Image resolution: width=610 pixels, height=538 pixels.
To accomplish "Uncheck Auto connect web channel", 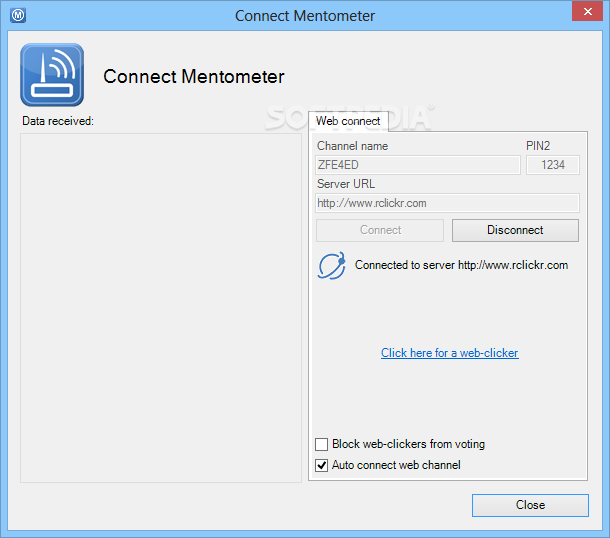I will [321, 465].
